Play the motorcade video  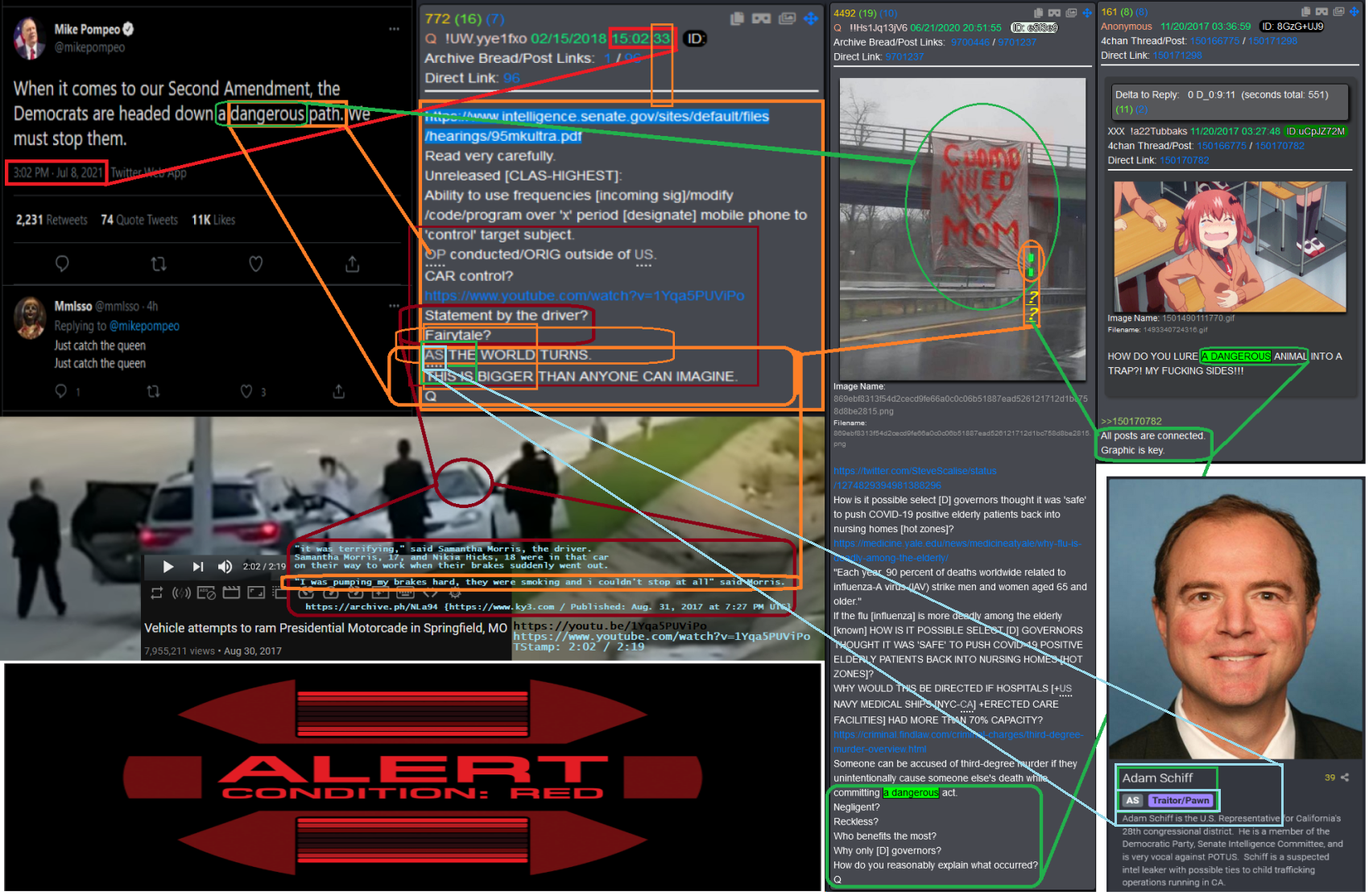pos(168,567)
